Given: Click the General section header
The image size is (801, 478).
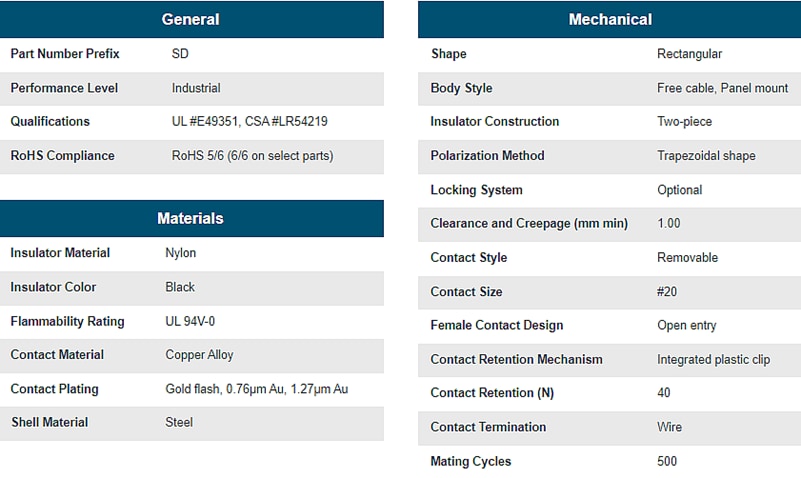Looking at the screenshot, I should click(x=190, y=19).
